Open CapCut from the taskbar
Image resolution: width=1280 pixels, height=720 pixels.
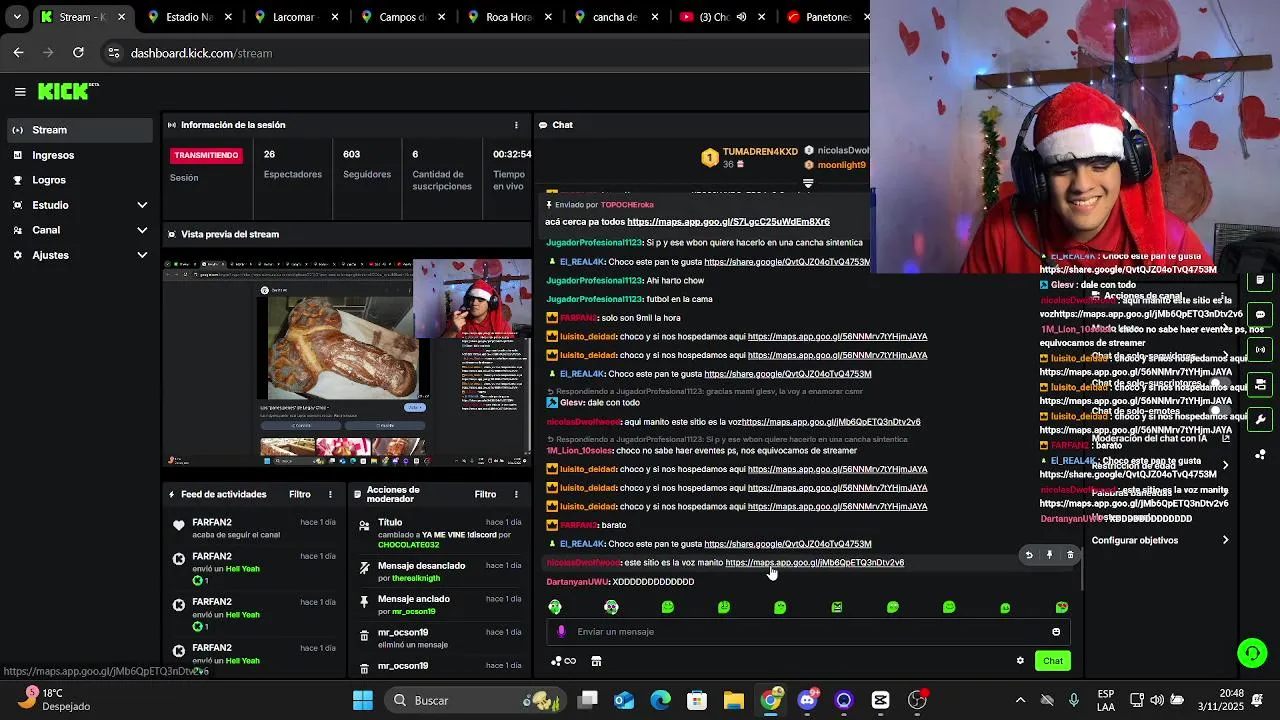(880, 700)
